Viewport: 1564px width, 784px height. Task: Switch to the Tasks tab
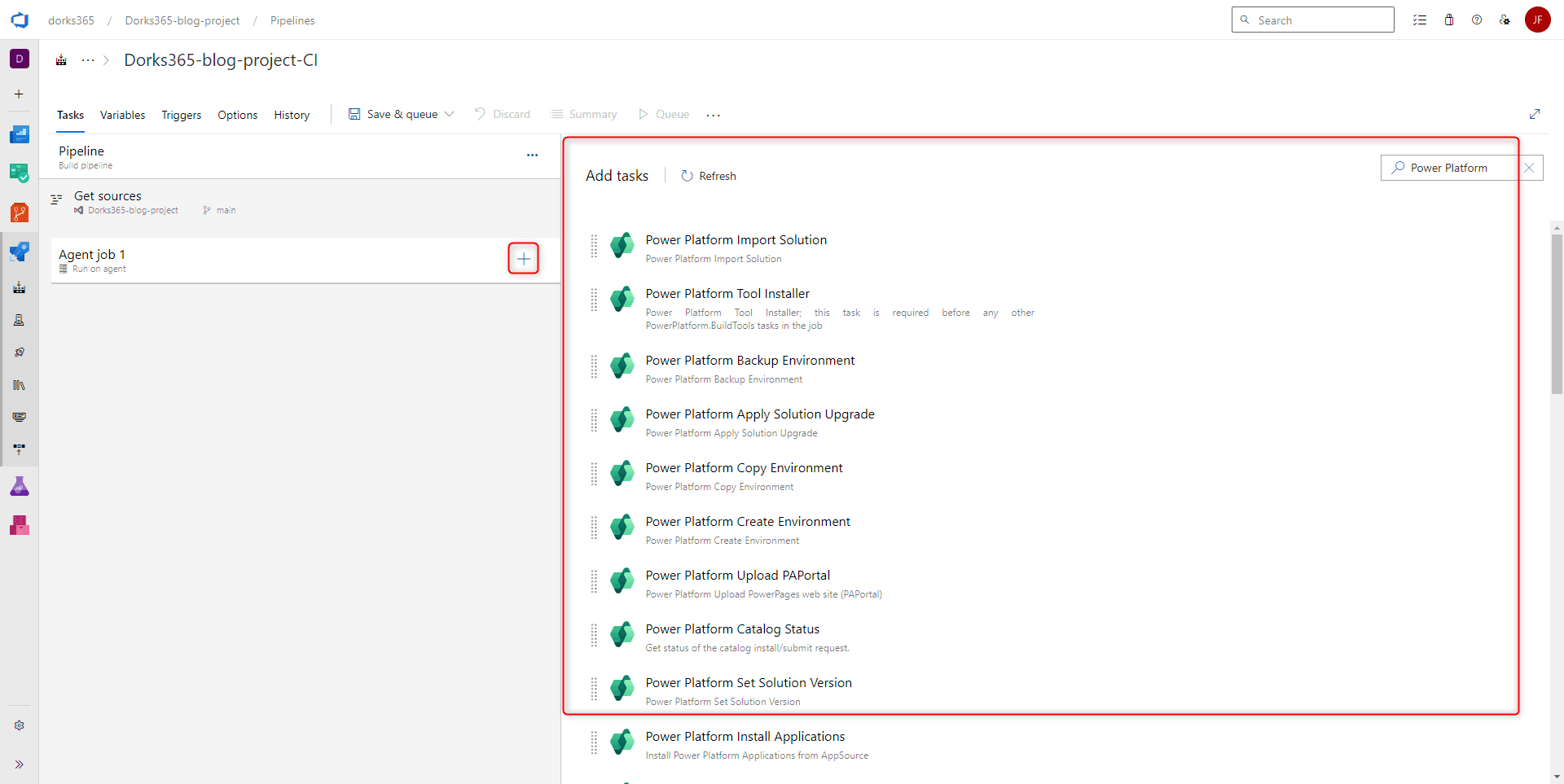point(70,115)
